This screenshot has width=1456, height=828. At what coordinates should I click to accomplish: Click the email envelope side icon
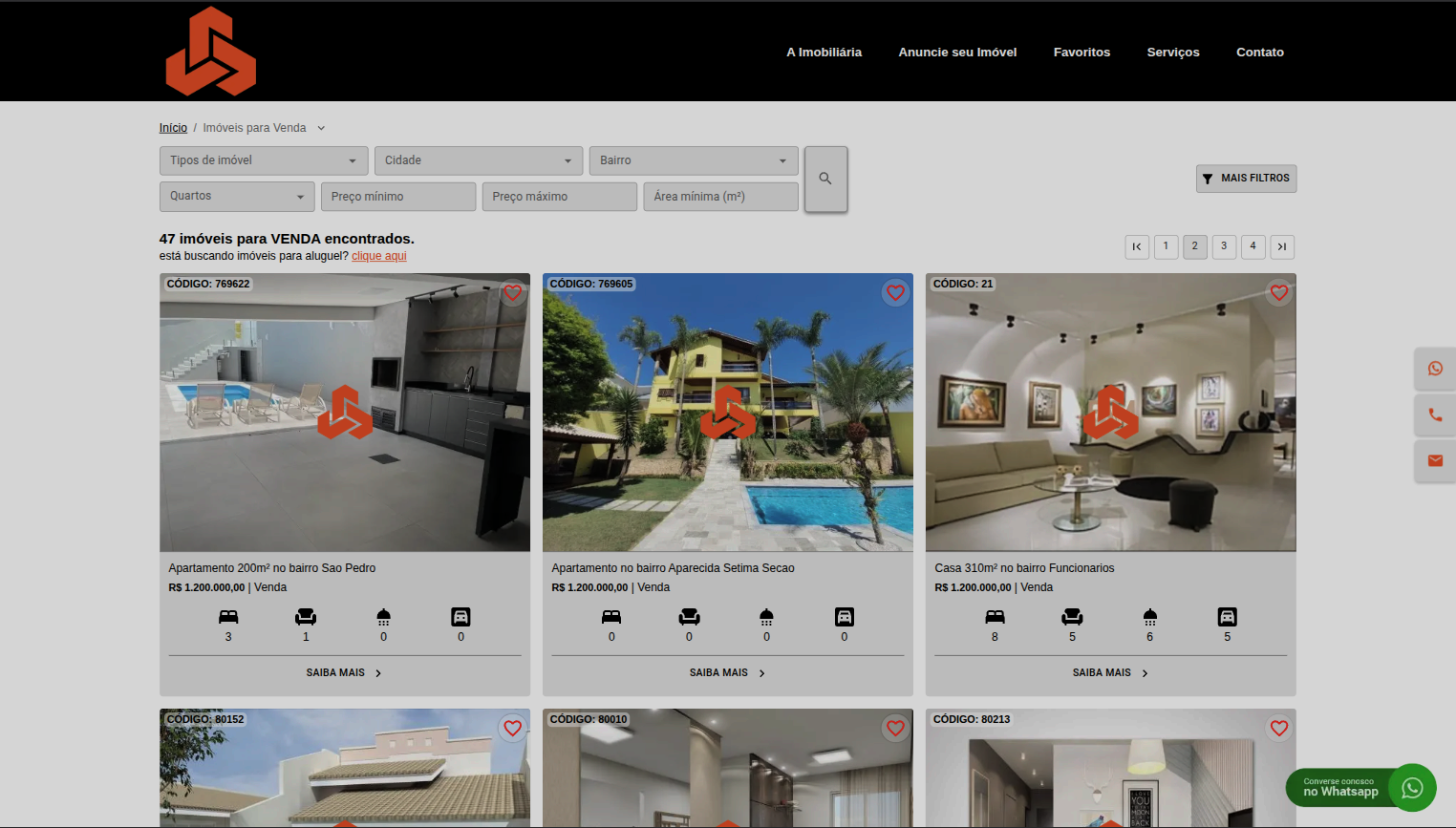point(1434,461)
